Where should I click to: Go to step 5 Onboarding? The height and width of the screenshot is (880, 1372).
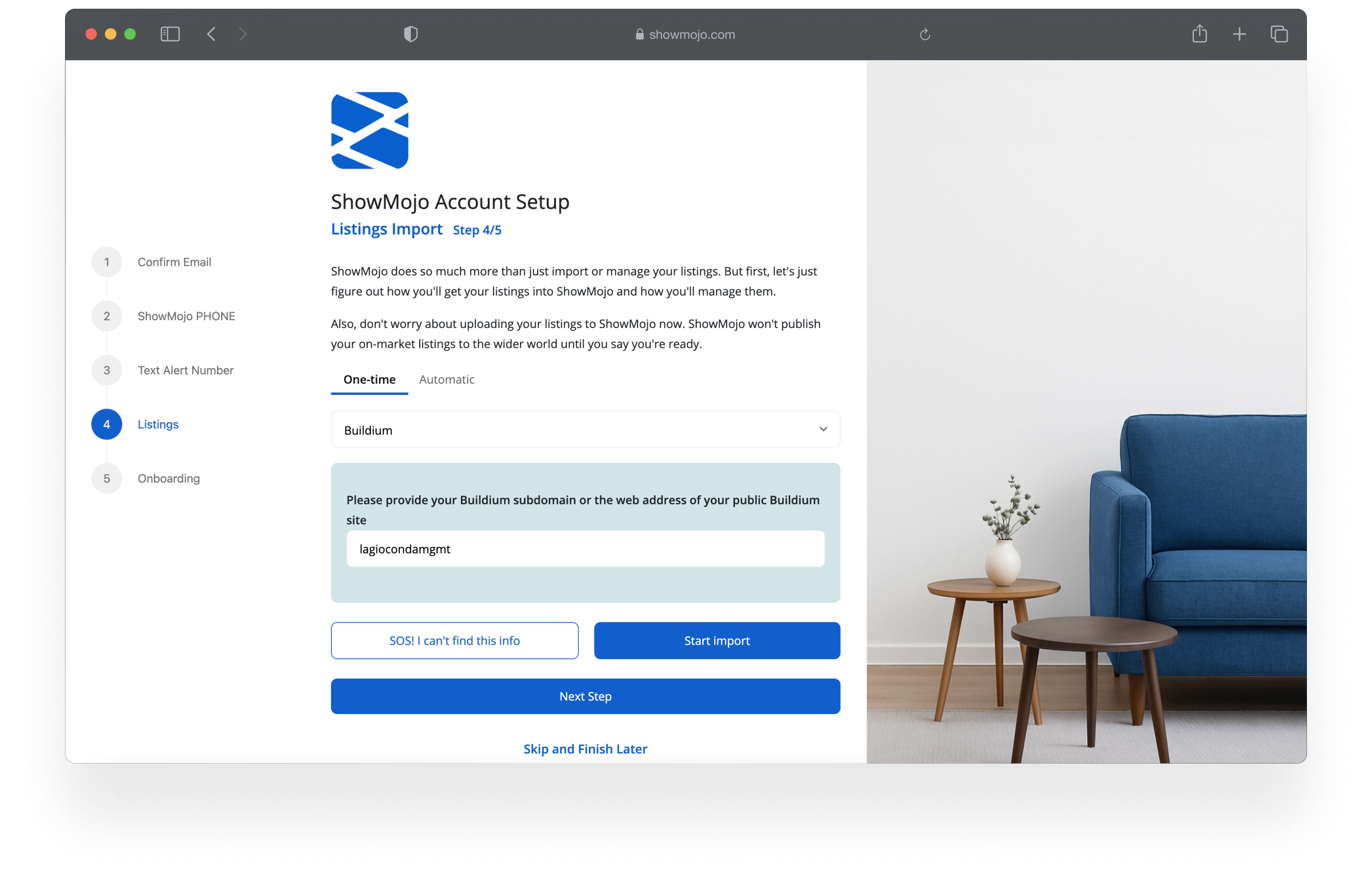pos(168,478)
